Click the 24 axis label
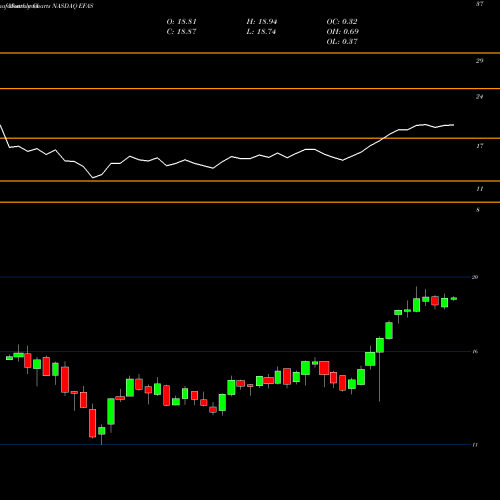This screenshot has width=500, height=500. (479, 97)
